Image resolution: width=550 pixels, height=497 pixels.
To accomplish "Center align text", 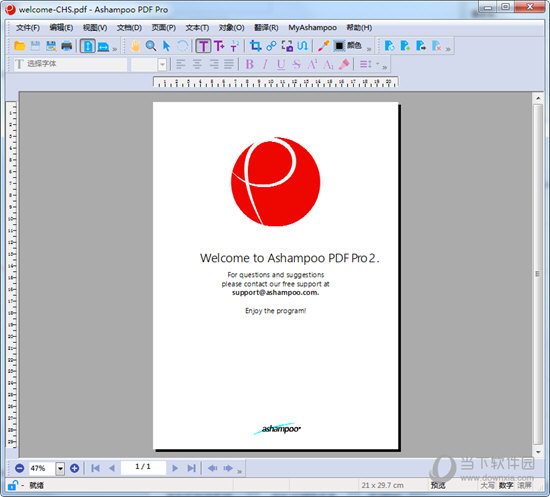I will pos(197,64).
